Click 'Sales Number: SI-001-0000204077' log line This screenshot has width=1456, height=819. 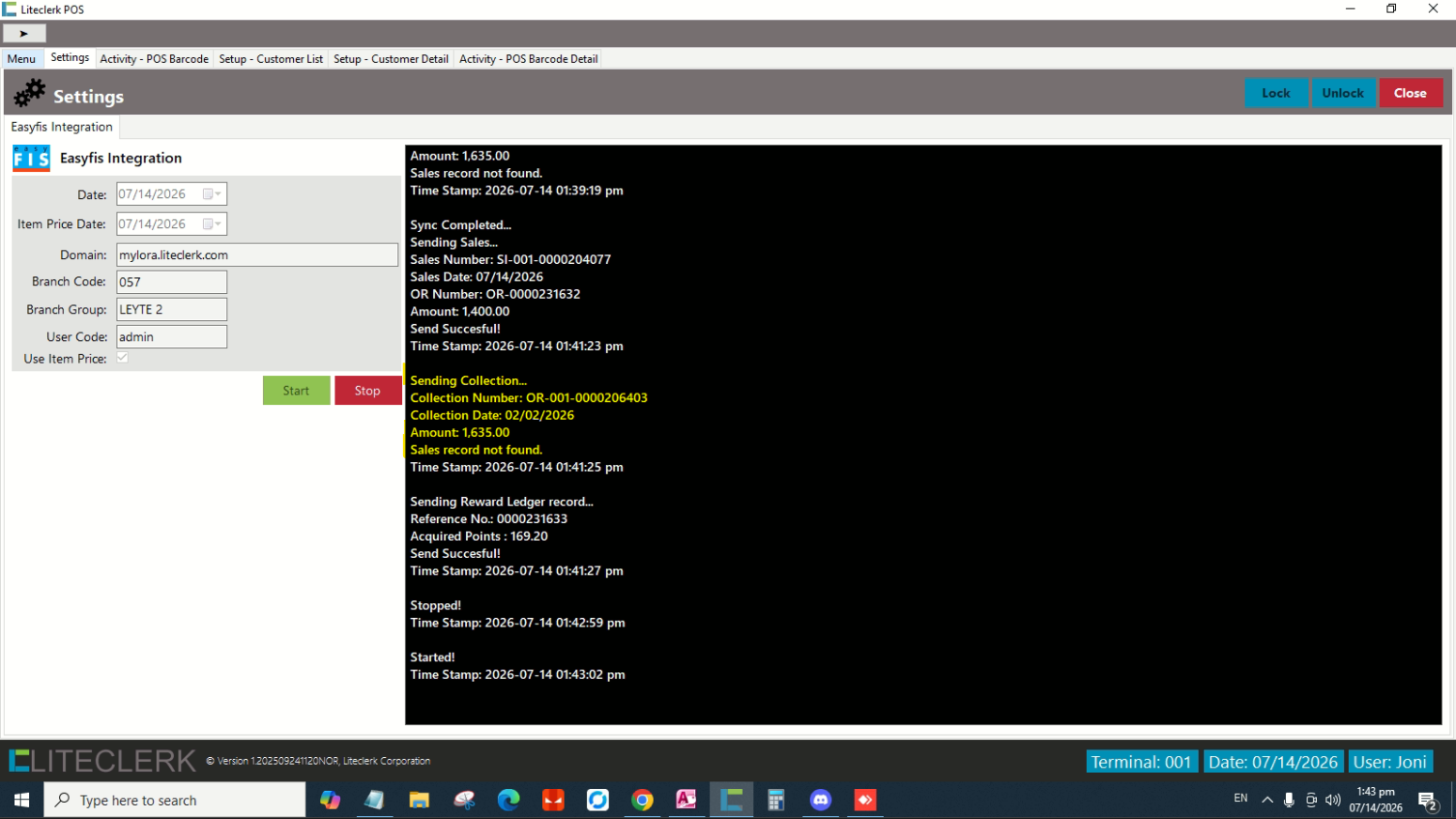click(510, 259)
